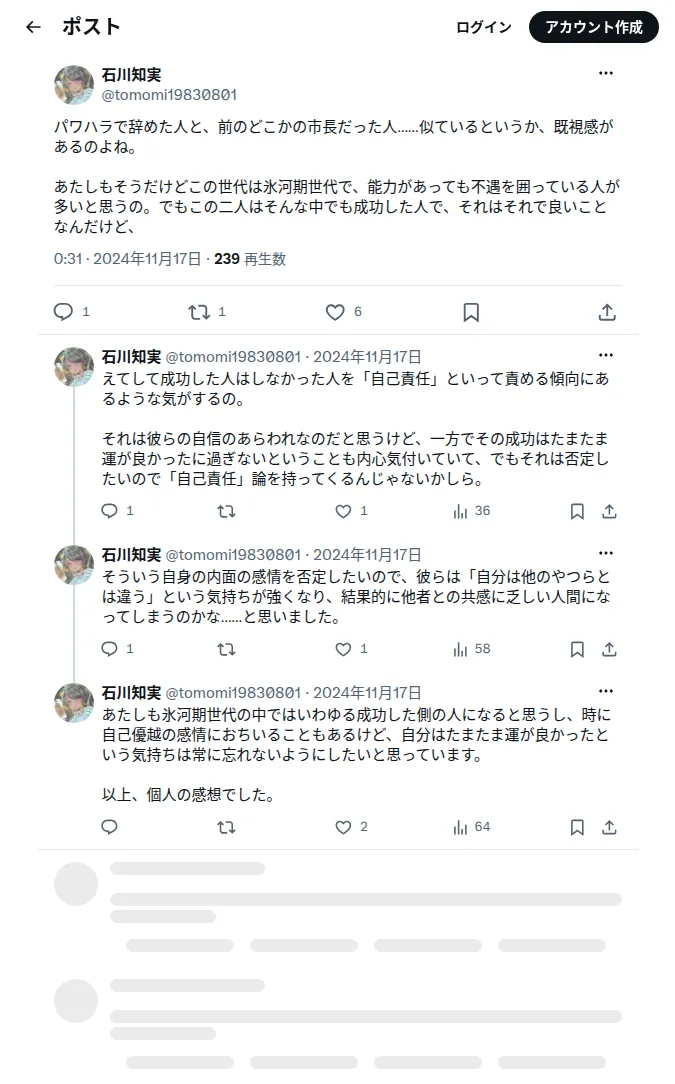Open 石川知実's avatar on the main post
The image size is (675, 1084).
pyautogui.click(x=74, y=85)
